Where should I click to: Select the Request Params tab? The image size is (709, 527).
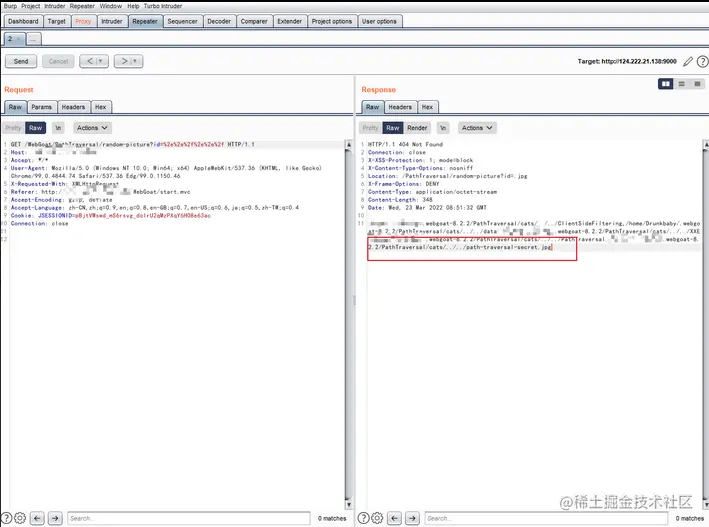click(42, 107)
